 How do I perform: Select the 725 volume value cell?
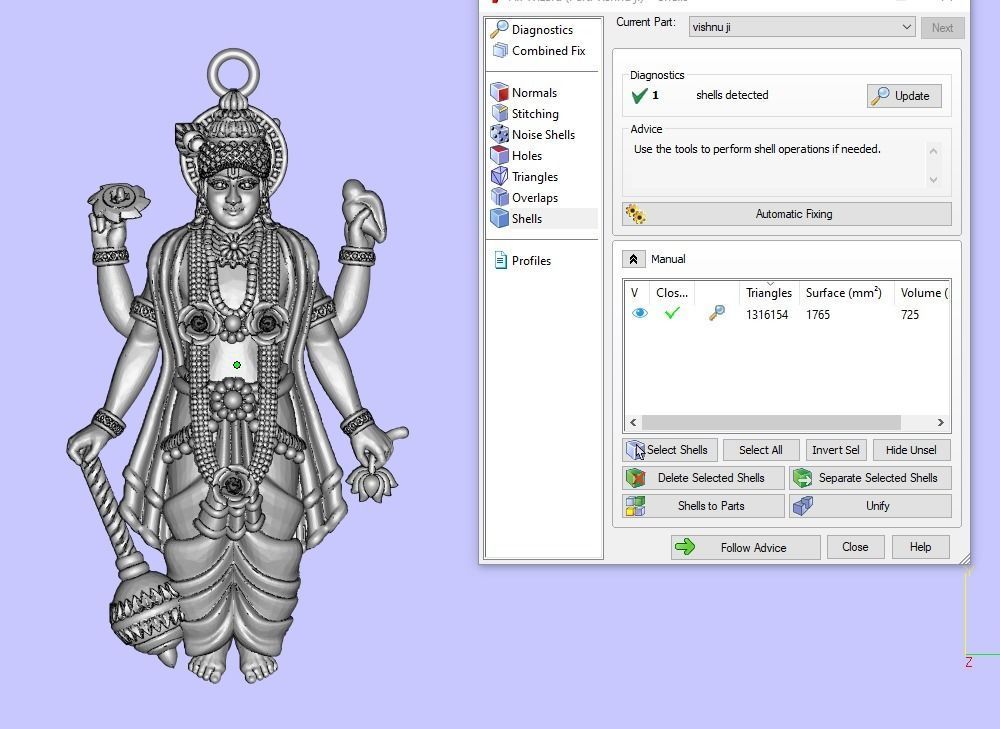click(909, 314)
